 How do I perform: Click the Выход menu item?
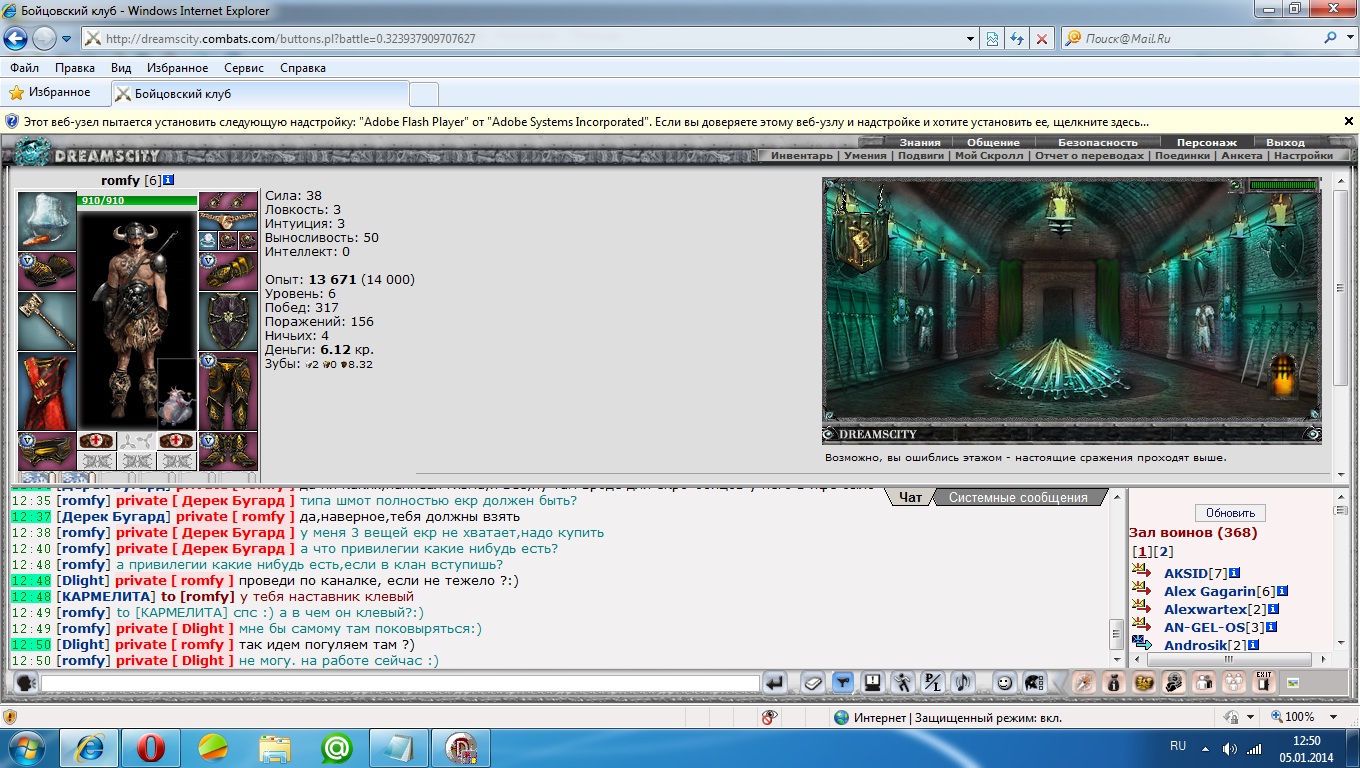pyautogui.click(x=1285, y=142)
